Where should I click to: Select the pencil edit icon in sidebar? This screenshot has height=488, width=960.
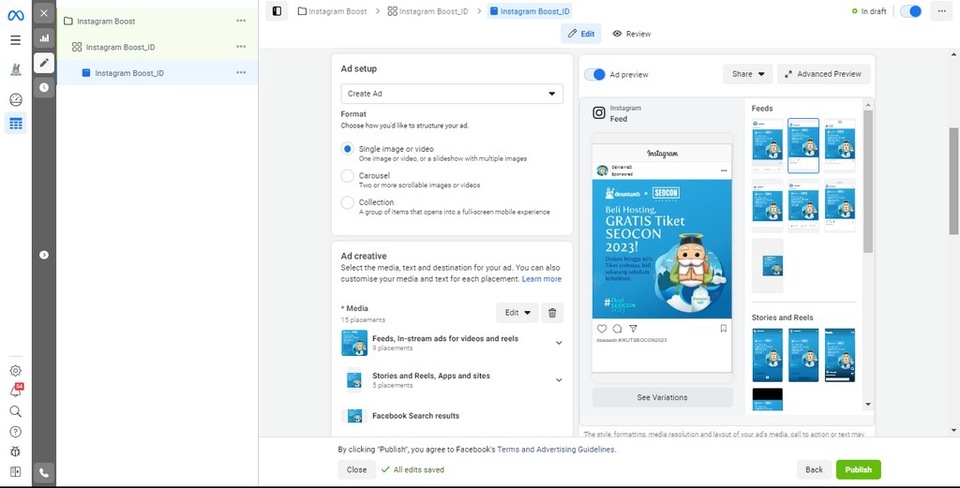tap(44, 62)
